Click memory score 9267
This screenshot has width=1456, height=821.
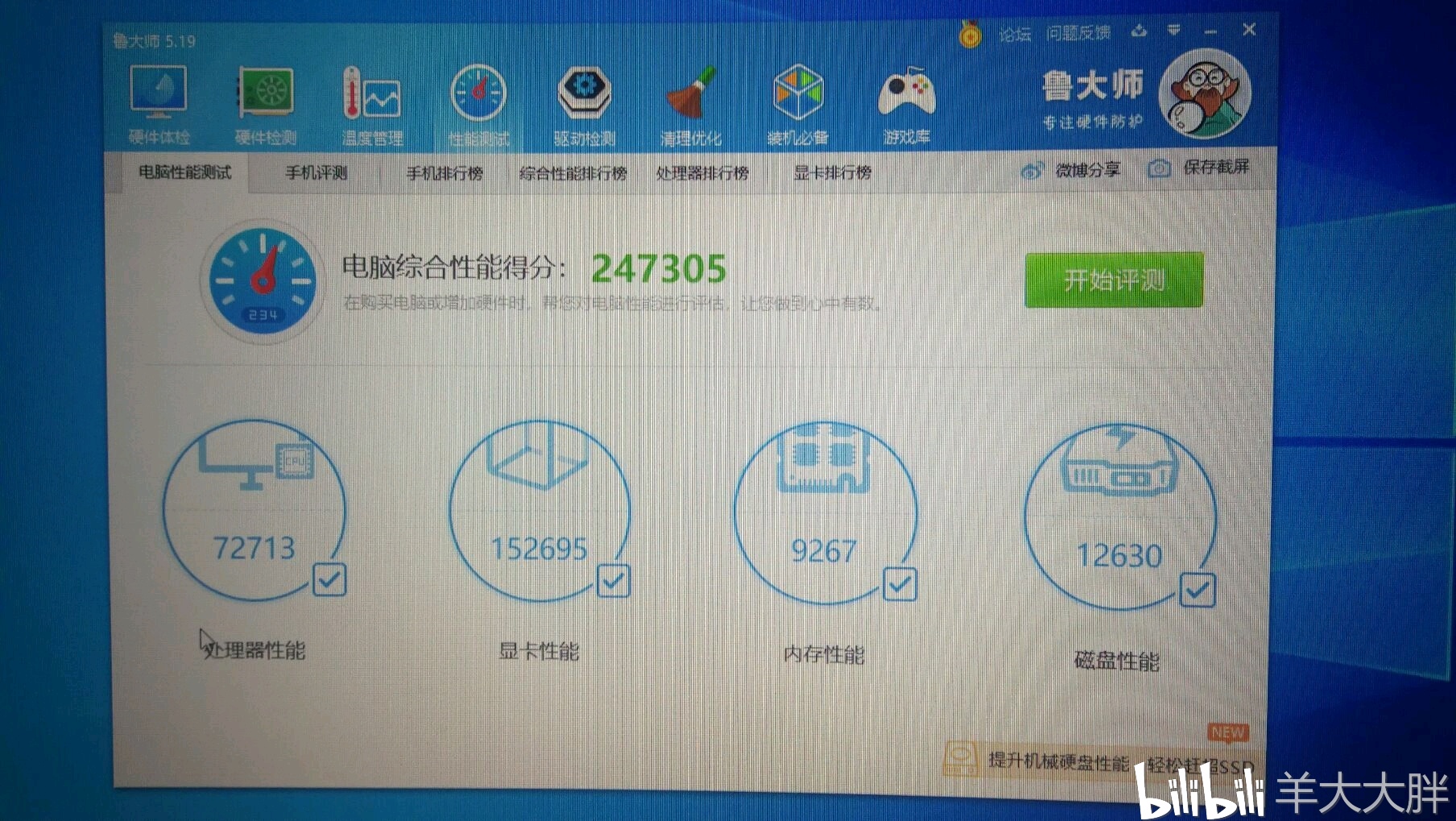point(824,552)
